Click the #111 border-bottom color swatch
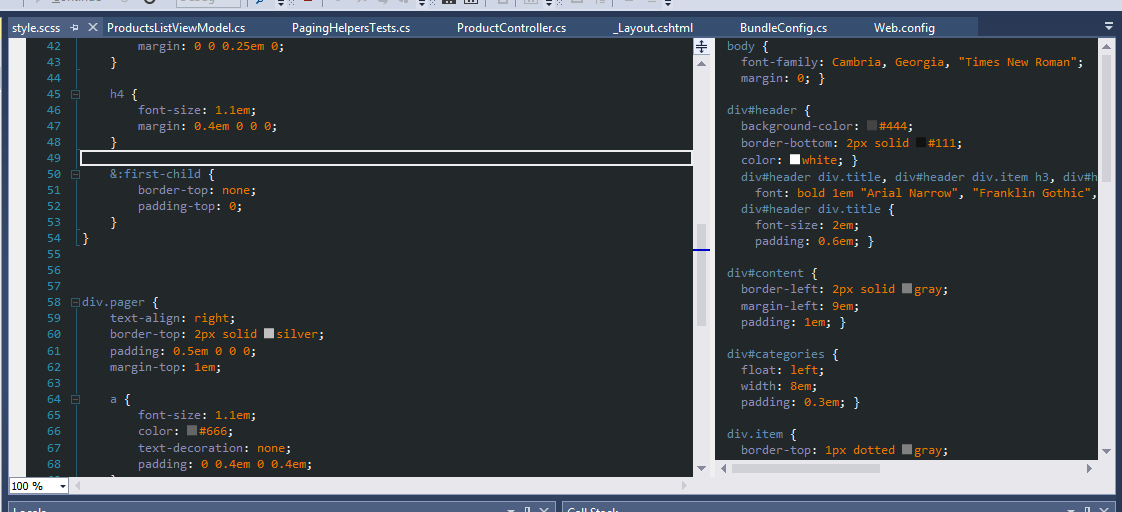 [921, 142]
